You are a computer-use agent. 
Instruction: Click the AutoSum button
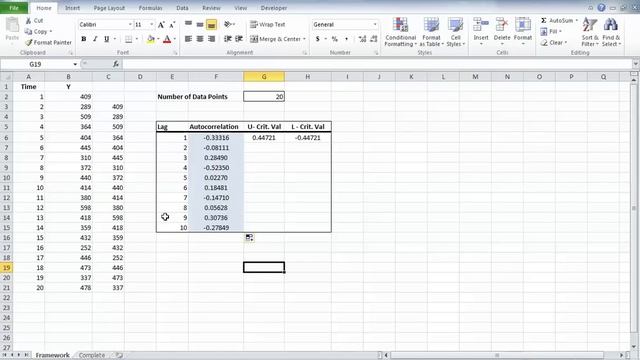click(557, 20)
